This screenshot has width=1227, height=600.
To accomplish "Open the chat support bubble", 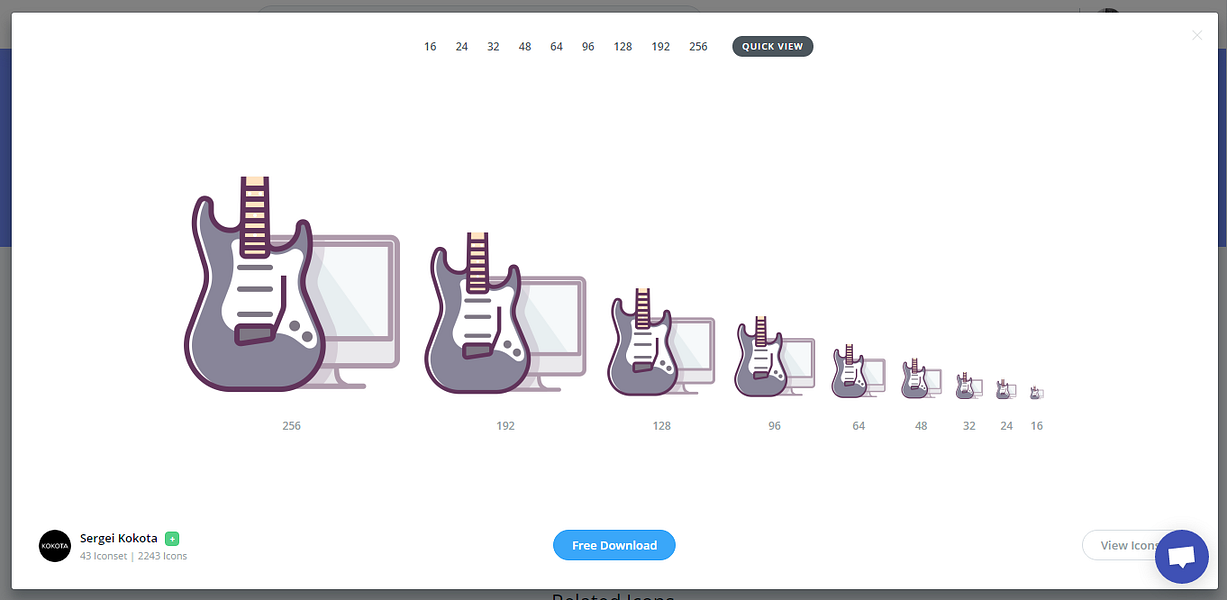I will pyautogui.click(x=1182, y=557).
